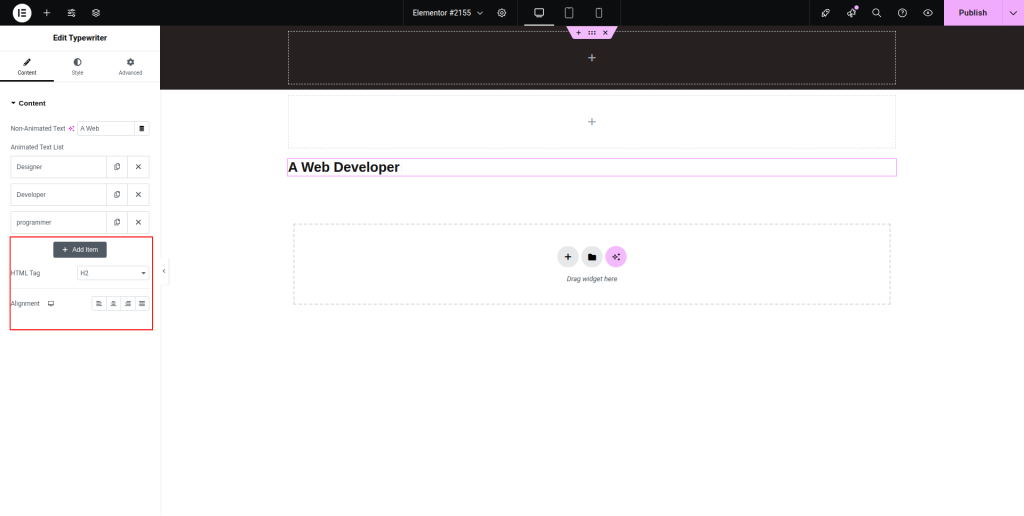Duplicate the Designer item
Viewport: 1024px width, 516px height.
117,167
